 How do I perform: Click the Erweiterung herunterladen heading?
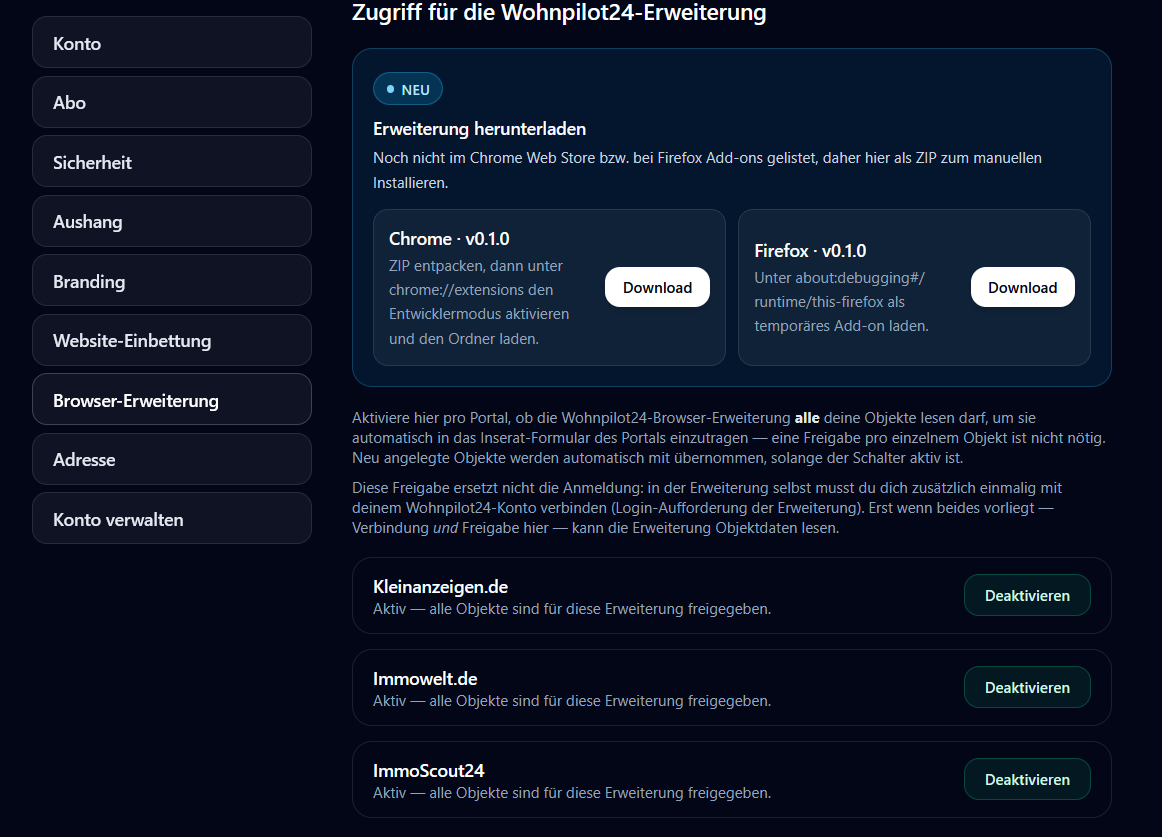pyautogui.click(x=479, y=129)
